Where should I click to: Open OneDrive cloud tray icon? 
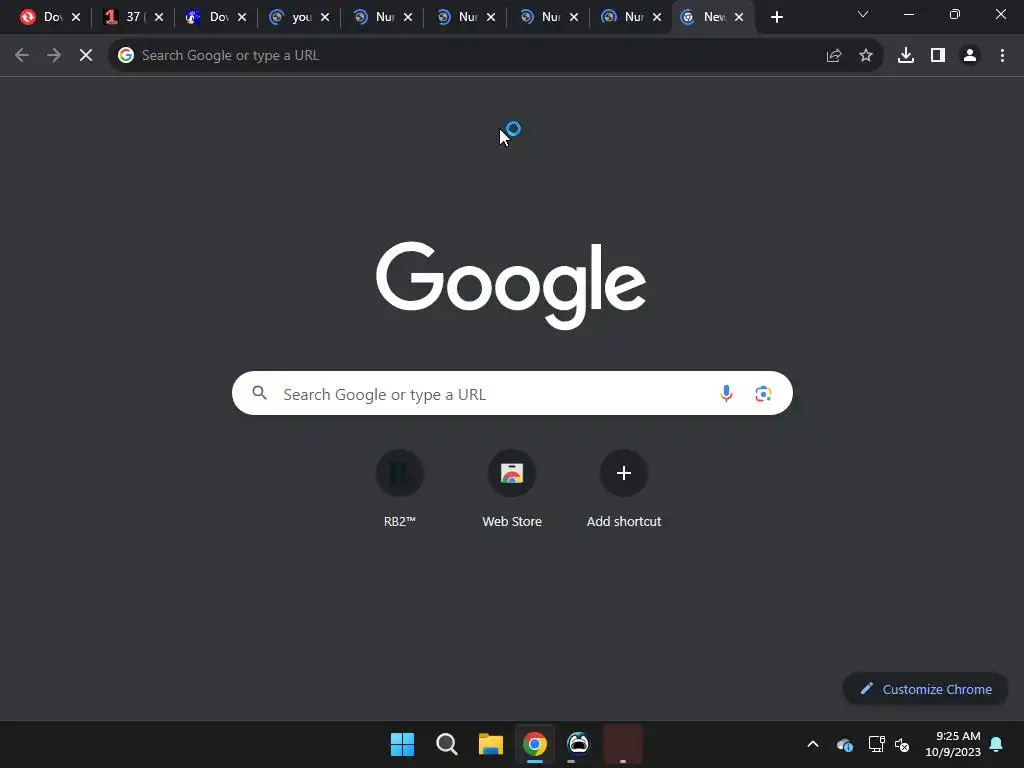click(x=844, y=744)
